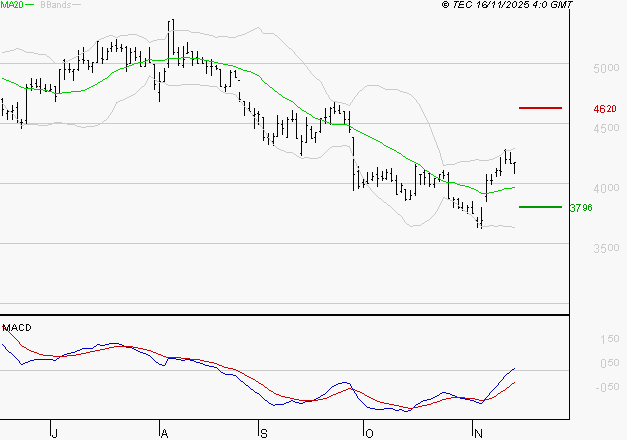
Task: Click the 4500 price axis label
Action: [x=606, y=128]
